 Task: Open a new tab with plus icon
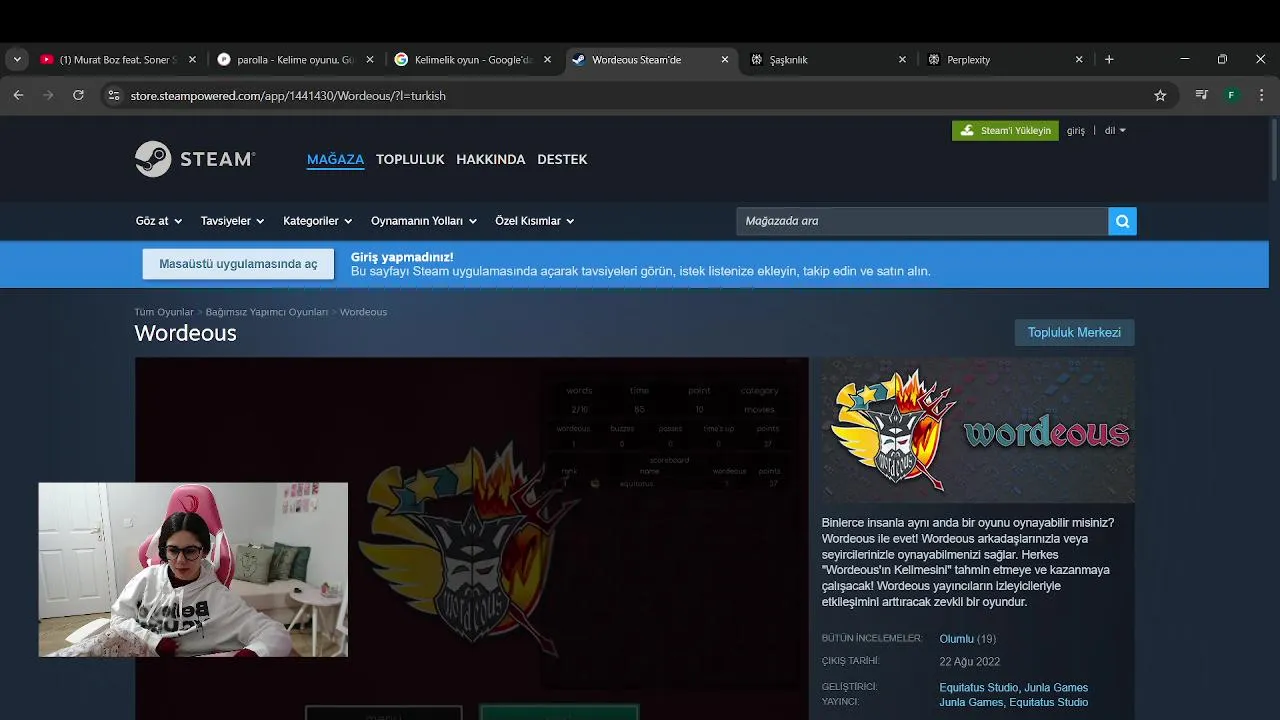pos(1108,59)
